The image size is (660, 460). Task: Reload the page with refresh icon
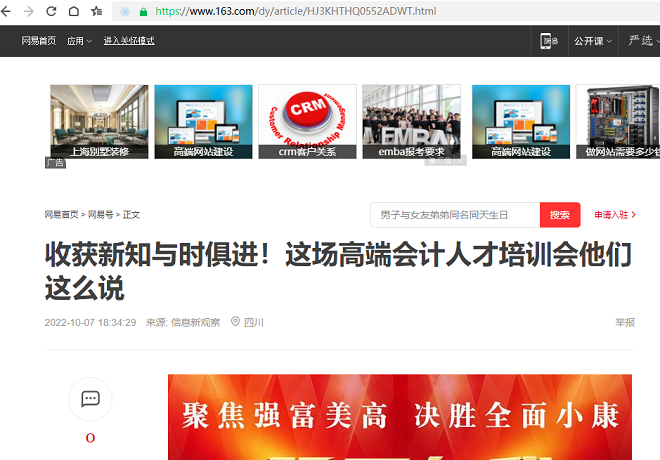point(50,11)
